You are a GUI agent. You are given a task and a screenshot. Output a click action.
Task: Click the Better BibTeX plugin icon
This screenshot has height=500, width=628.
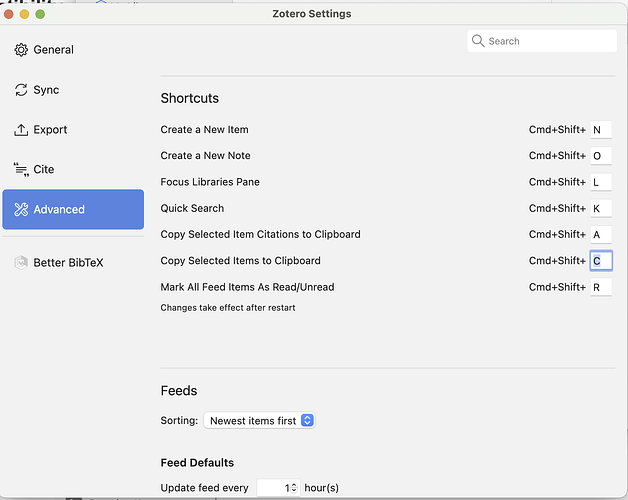21,262
